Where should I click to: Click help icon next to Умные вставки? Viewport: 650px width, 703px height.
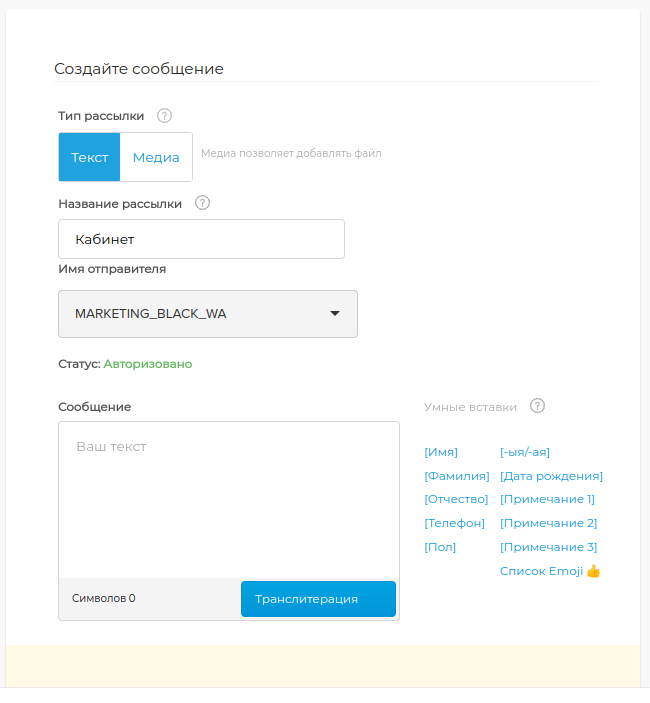537,406
